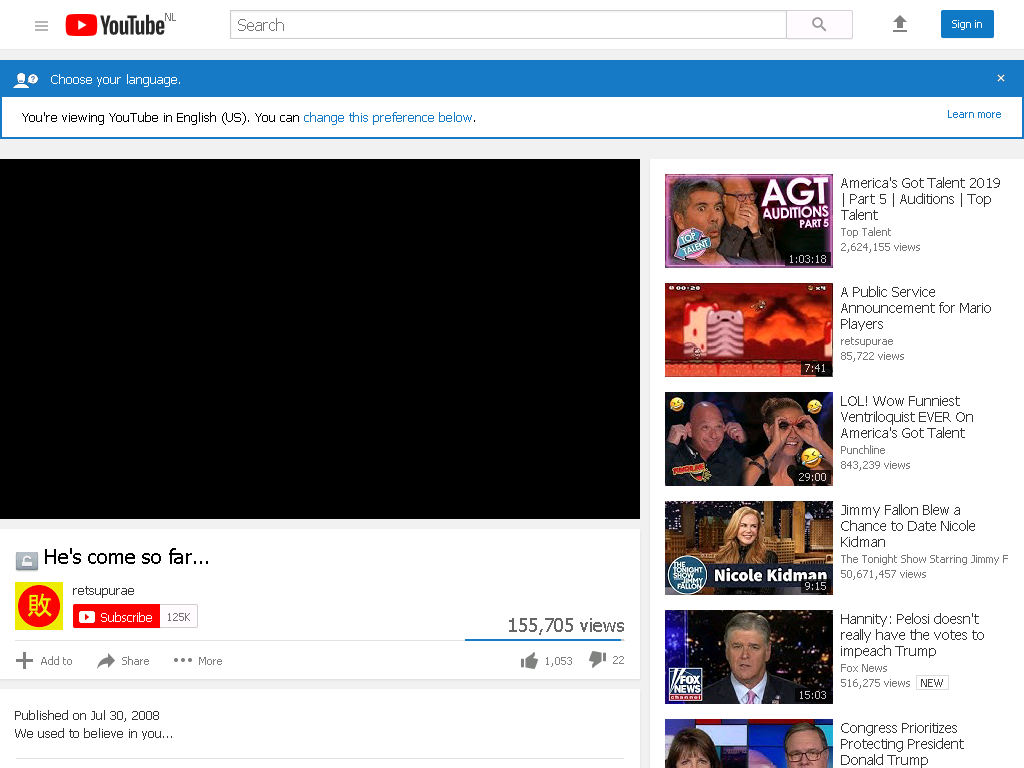Open the AGT Auditions Part 5 thumbnail

(748, 221)
